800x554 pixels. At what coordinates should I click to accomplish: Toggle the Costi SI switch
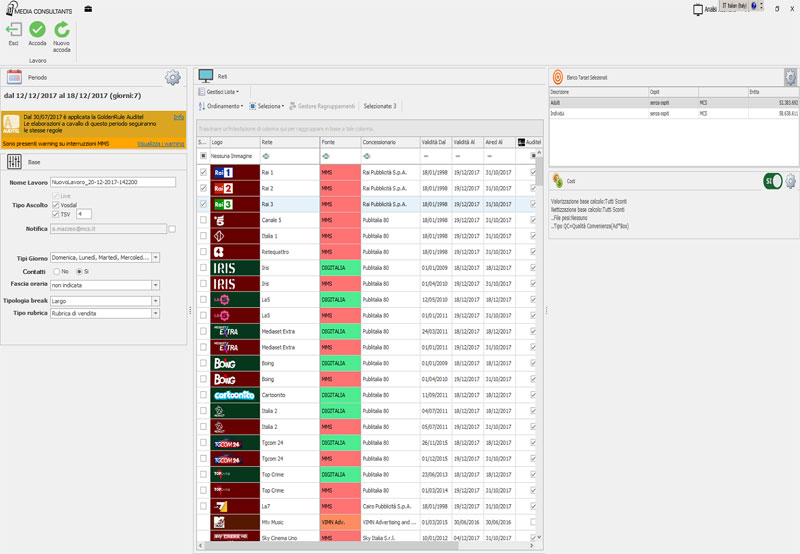point(771,181)
